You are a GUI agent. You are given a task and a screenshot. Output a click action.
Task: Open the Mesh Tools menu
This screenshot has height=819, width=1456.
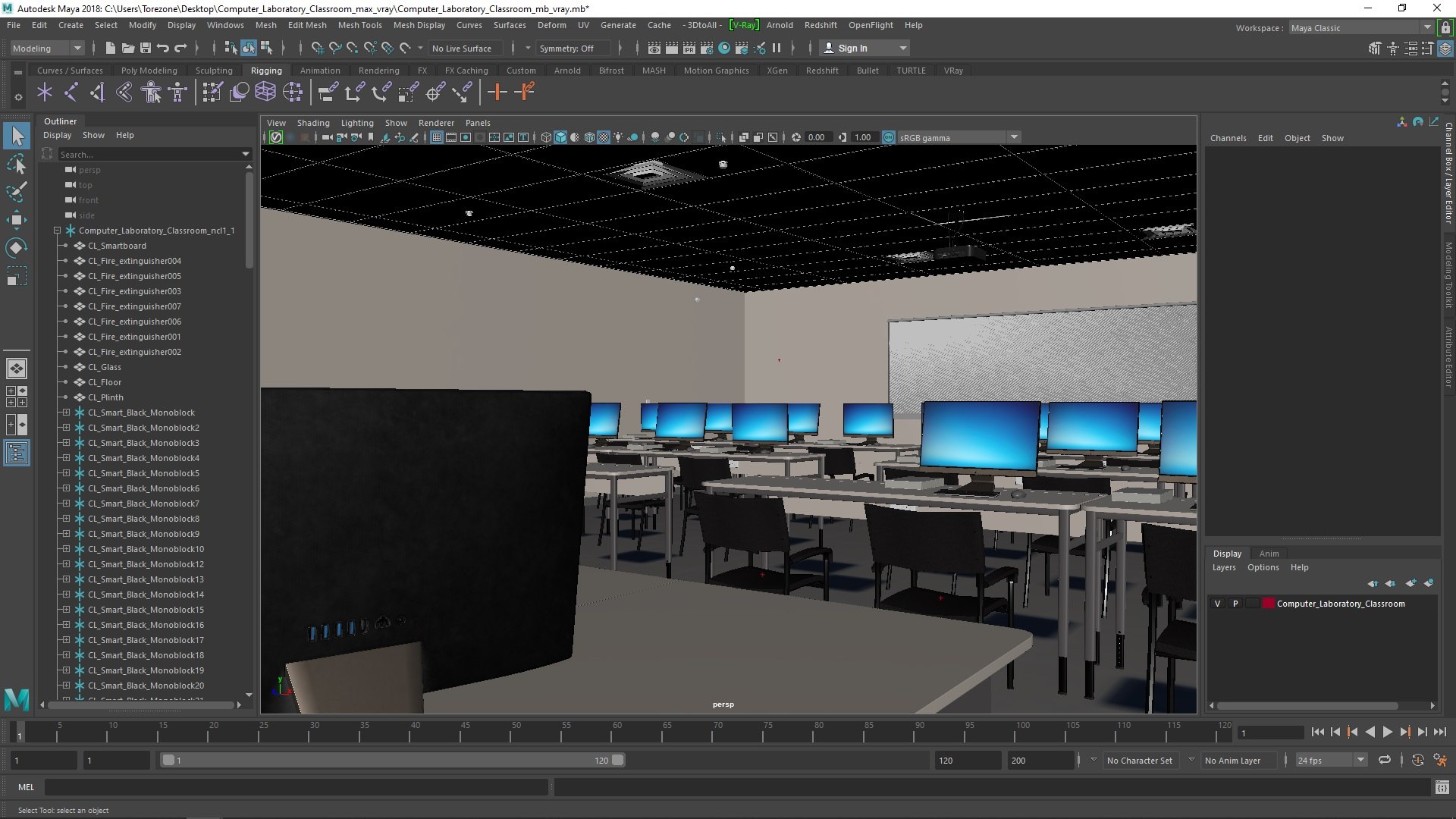pyautogui.click(x=359, y=25)
